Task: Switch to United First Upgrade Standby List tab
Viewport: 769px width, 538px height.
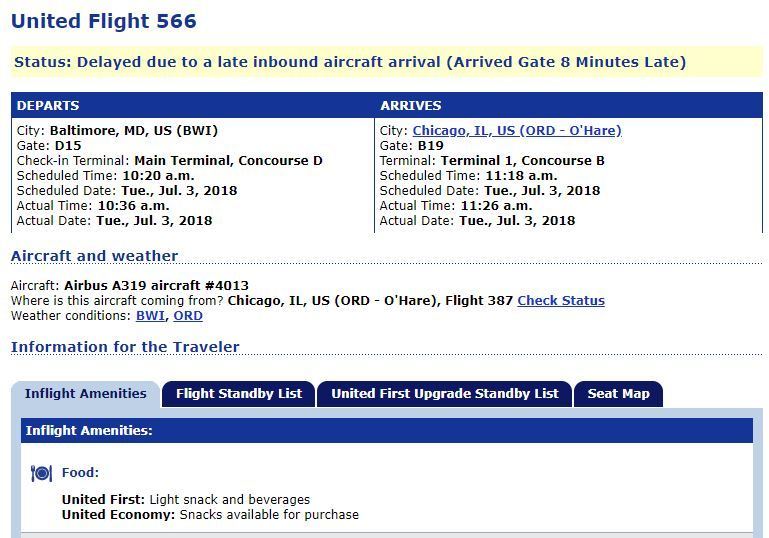Action: 445,394
